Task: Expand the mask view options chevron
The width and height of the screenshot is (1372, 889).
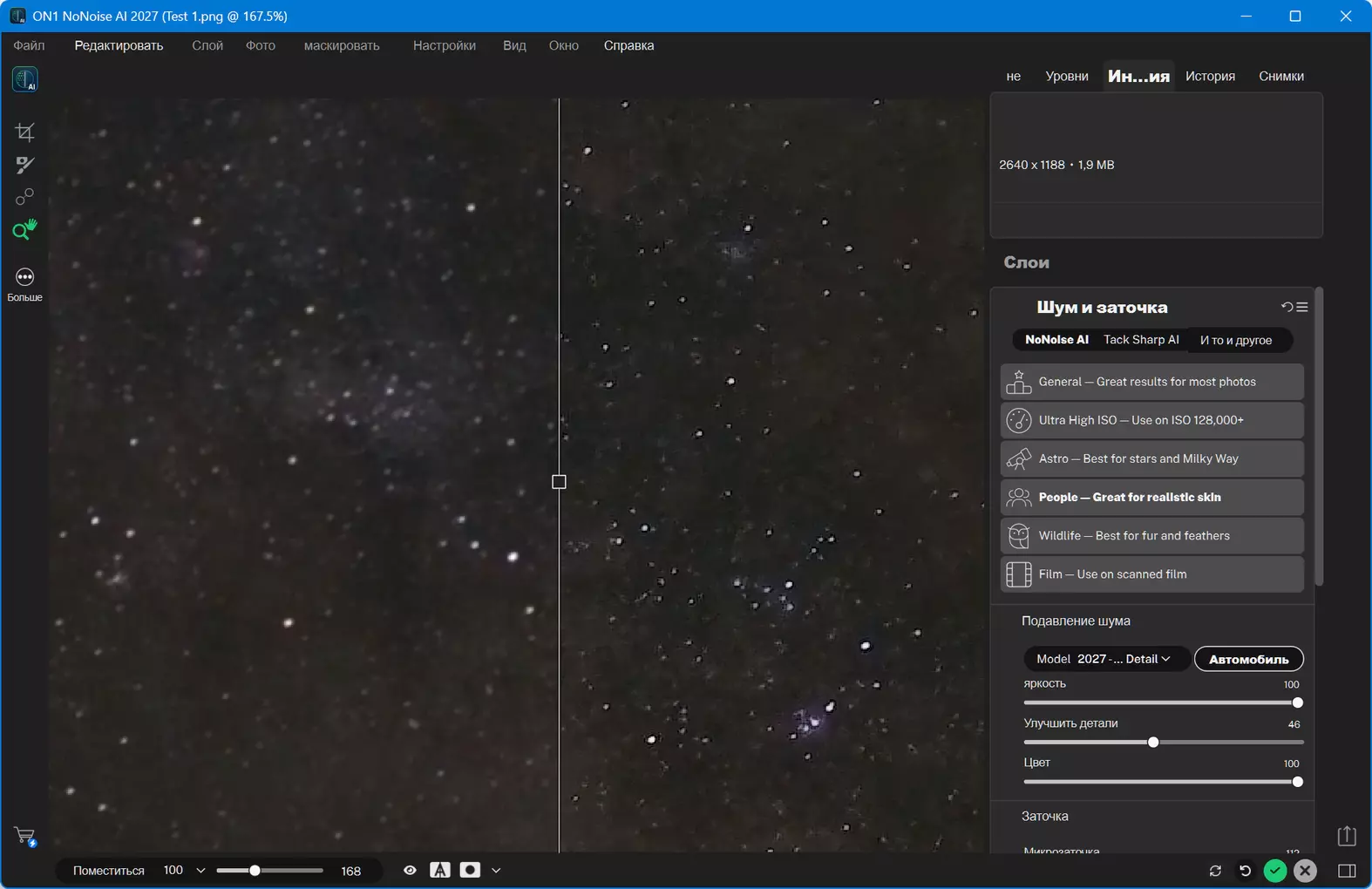Action: tap(496, 871)
